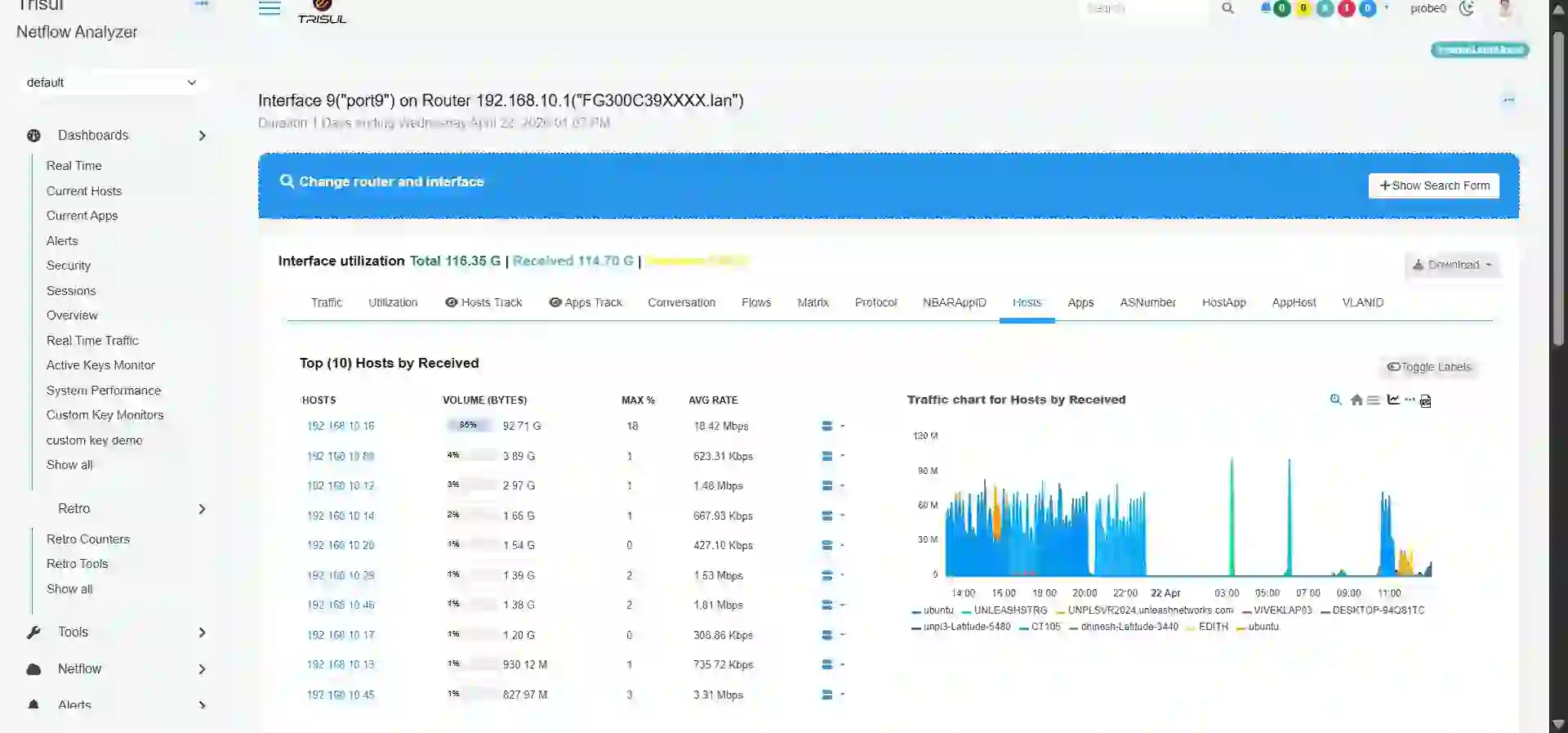Screen dimensions: 1568x733
Task: Click the line chart icon on traffic chart
Action: pos(1393,400)
